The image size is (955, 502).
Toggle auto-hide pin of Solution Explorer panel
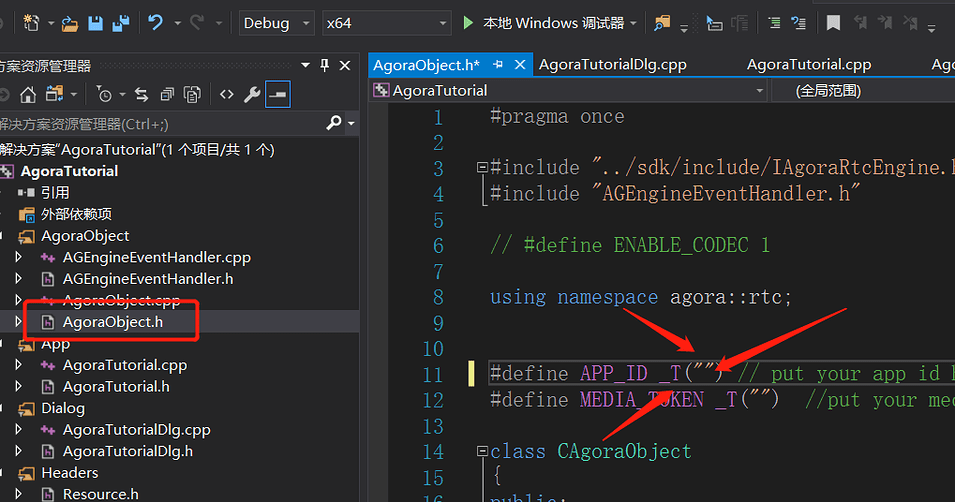pos(325,65)
